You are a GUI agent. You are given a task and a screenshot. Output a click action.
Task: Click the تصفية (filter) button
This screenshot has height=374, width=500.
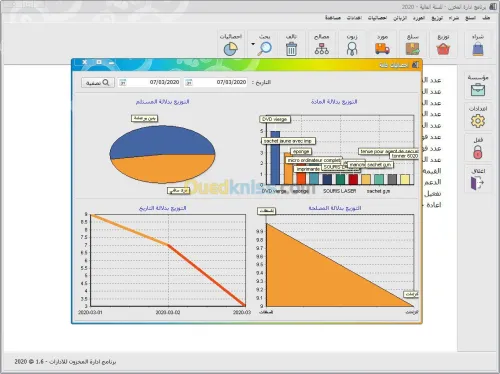click(x=98, y=83)
